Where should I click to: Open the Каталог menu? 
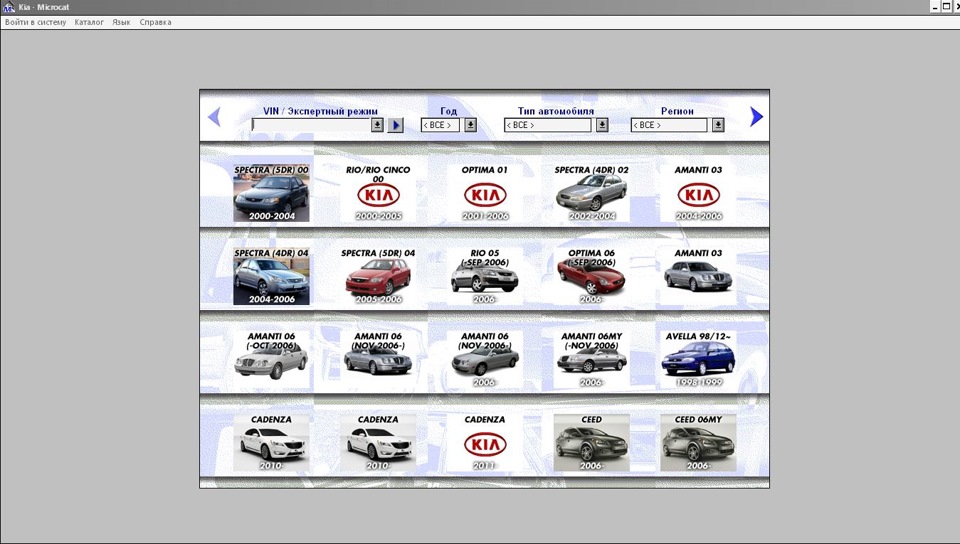coord(89,22)
